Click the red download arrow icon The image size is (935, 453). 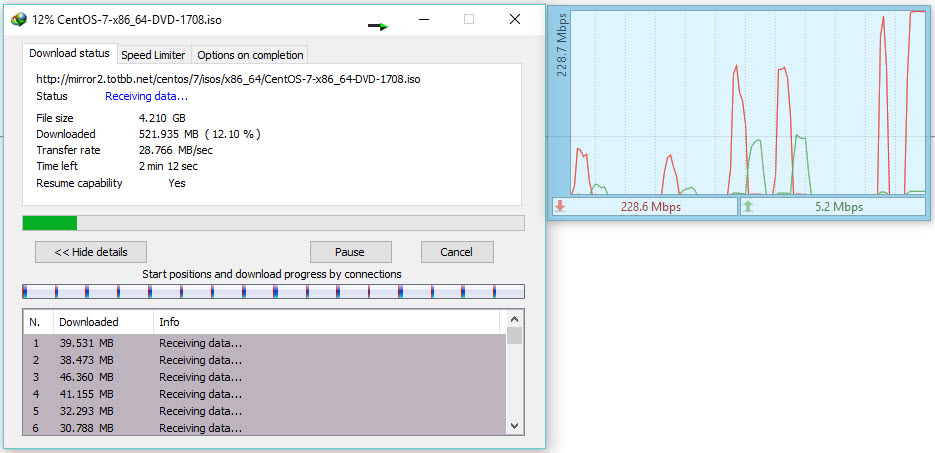pyautogui.click(x=560, y=207)
